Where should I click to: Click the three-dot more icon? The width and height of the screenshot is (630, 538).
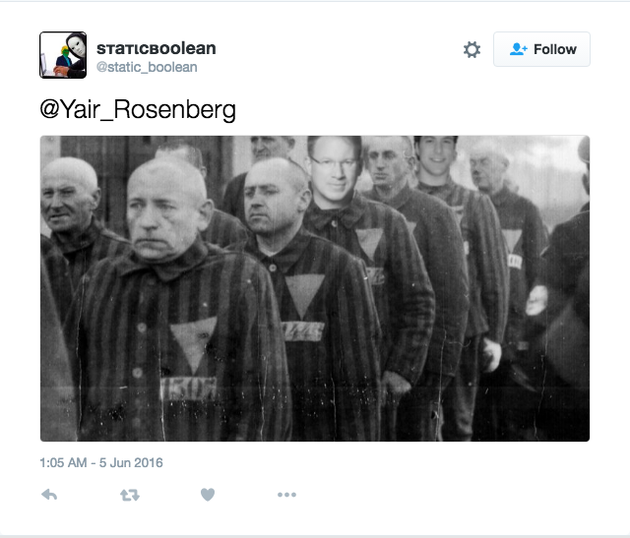click(x=287, y=495)
